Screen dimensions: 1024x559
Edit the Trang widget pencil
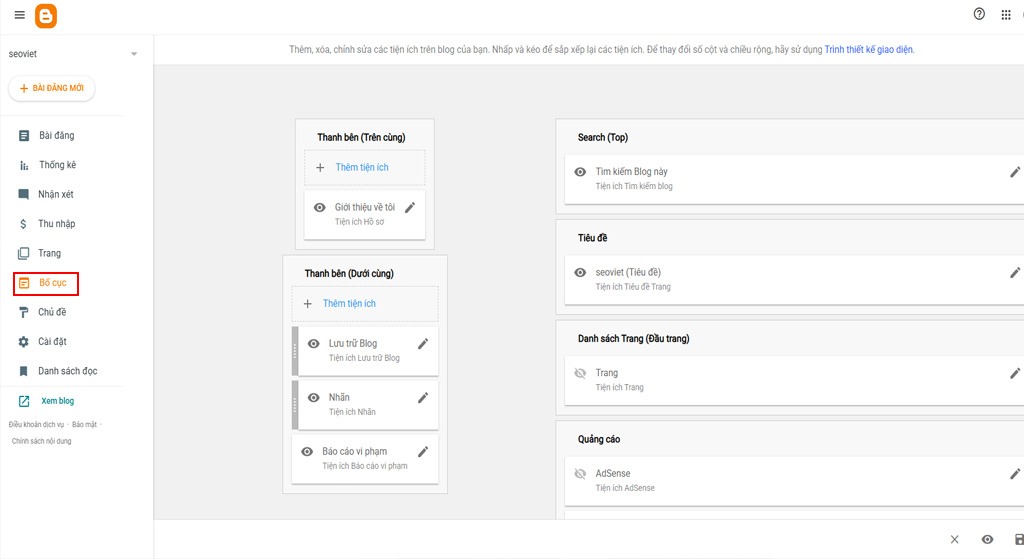pos(1015,374)
